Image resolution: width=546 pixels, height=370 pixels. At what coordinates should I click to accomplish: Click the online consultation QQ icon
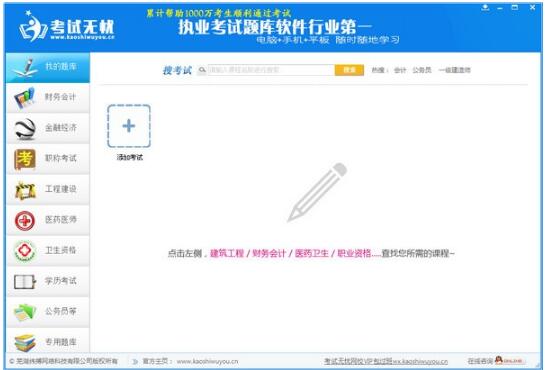(x=510, y=361)
